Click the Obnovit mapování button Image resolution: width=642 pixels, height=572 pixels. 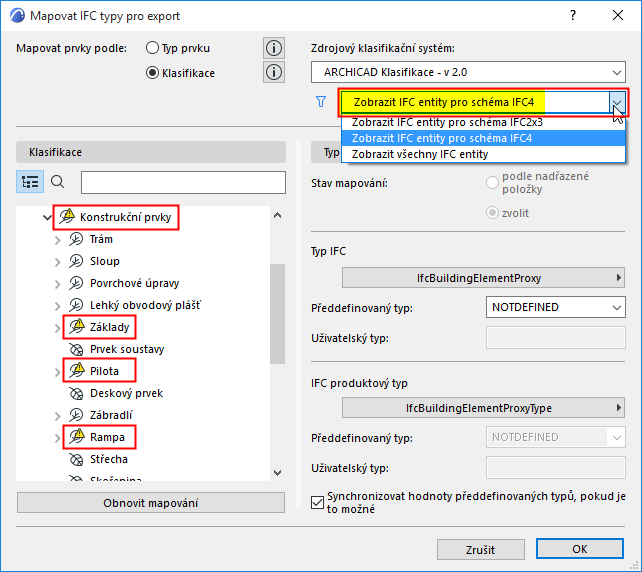tap(151, 503)
